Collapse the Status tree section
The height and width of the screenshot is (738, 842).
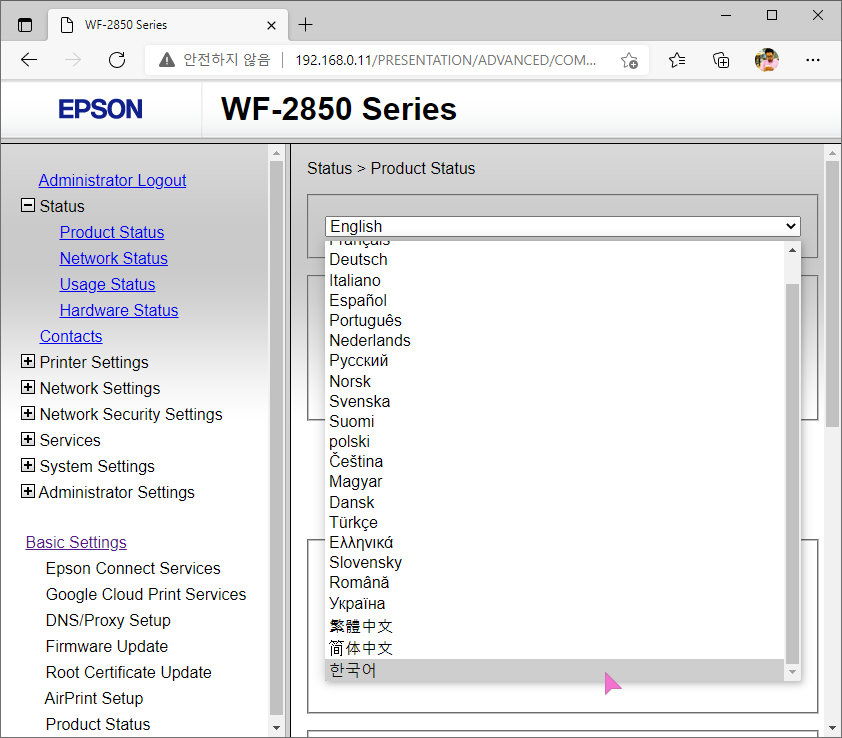pos(28,205)
